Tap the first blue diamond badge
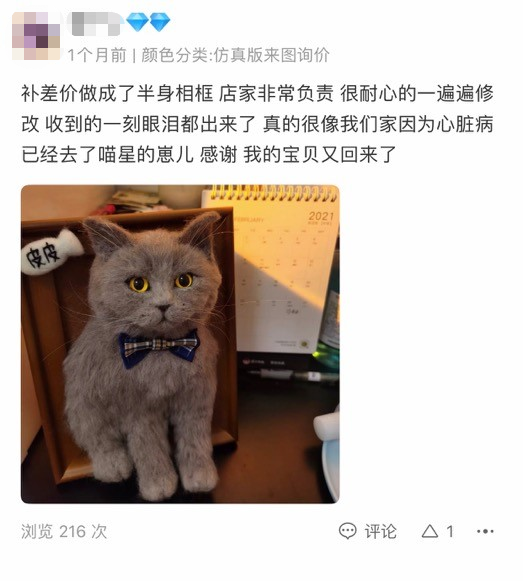 pos(138,22)
